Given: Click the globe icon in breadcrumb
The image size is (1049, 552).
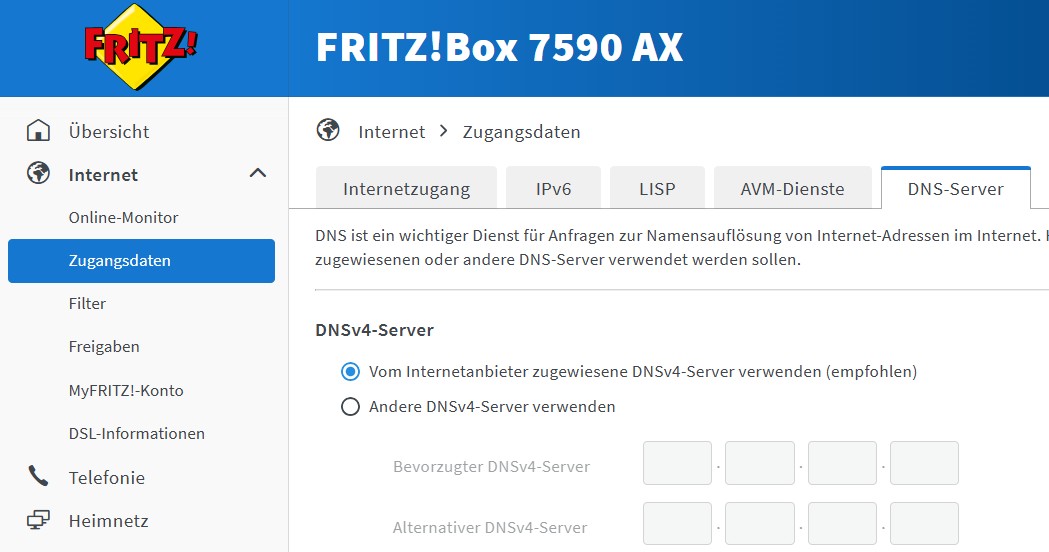Looking at the screenshot, I should pos(328,130).
